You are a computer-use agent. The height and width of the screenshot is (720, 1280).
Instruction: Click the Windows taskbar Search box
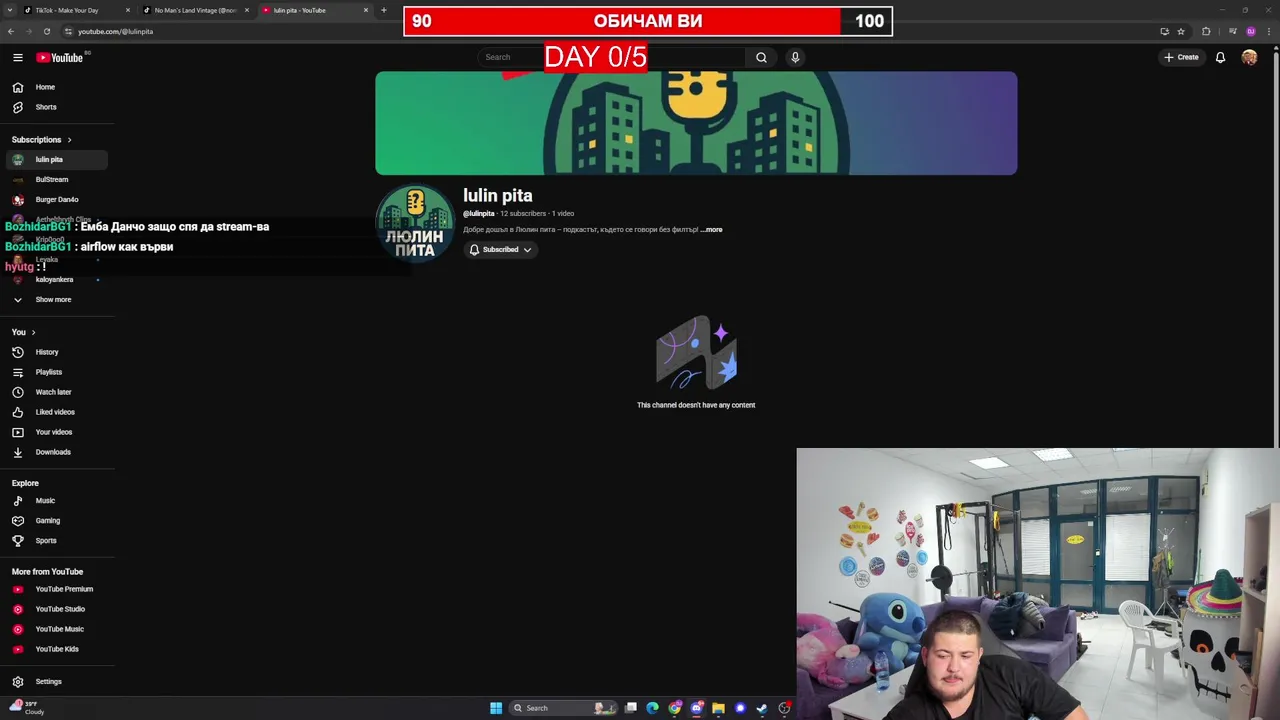click(563, 708)
